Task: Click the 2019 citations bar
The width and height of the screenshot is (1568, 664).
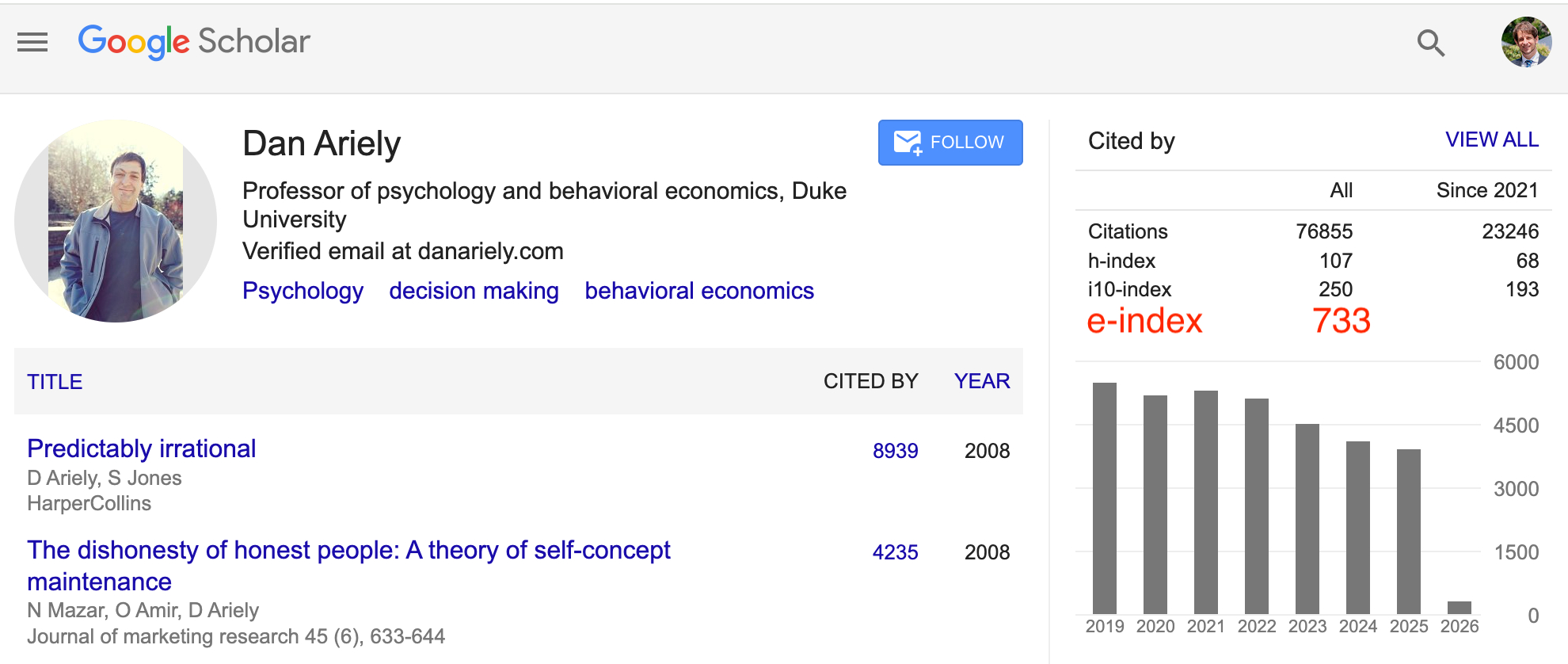Action: [1104, 499]
